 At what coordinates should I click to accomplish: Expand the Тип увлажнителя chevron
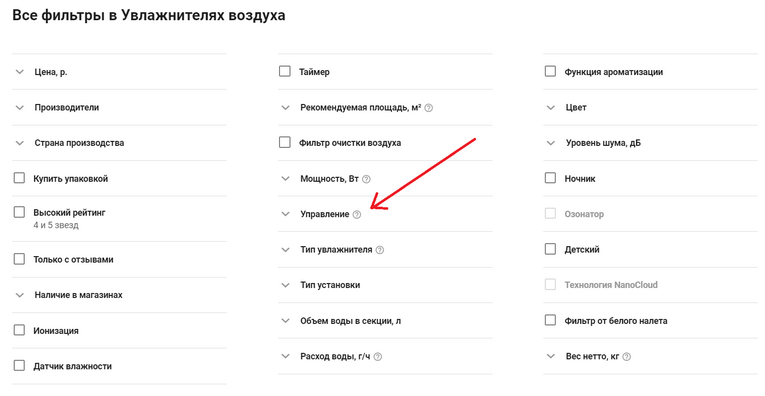(285, 250)
